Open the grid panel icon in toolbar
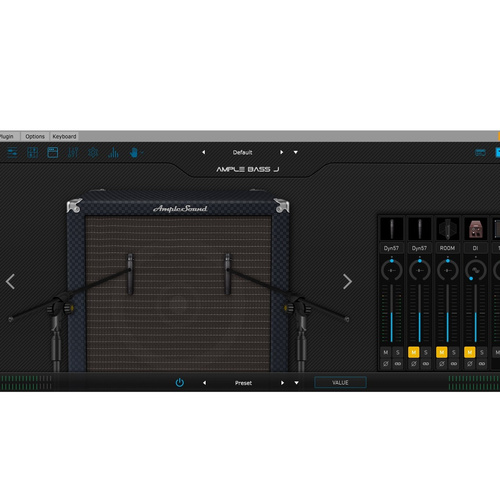This screenshot has height=500, width=500. pos(32,153)
